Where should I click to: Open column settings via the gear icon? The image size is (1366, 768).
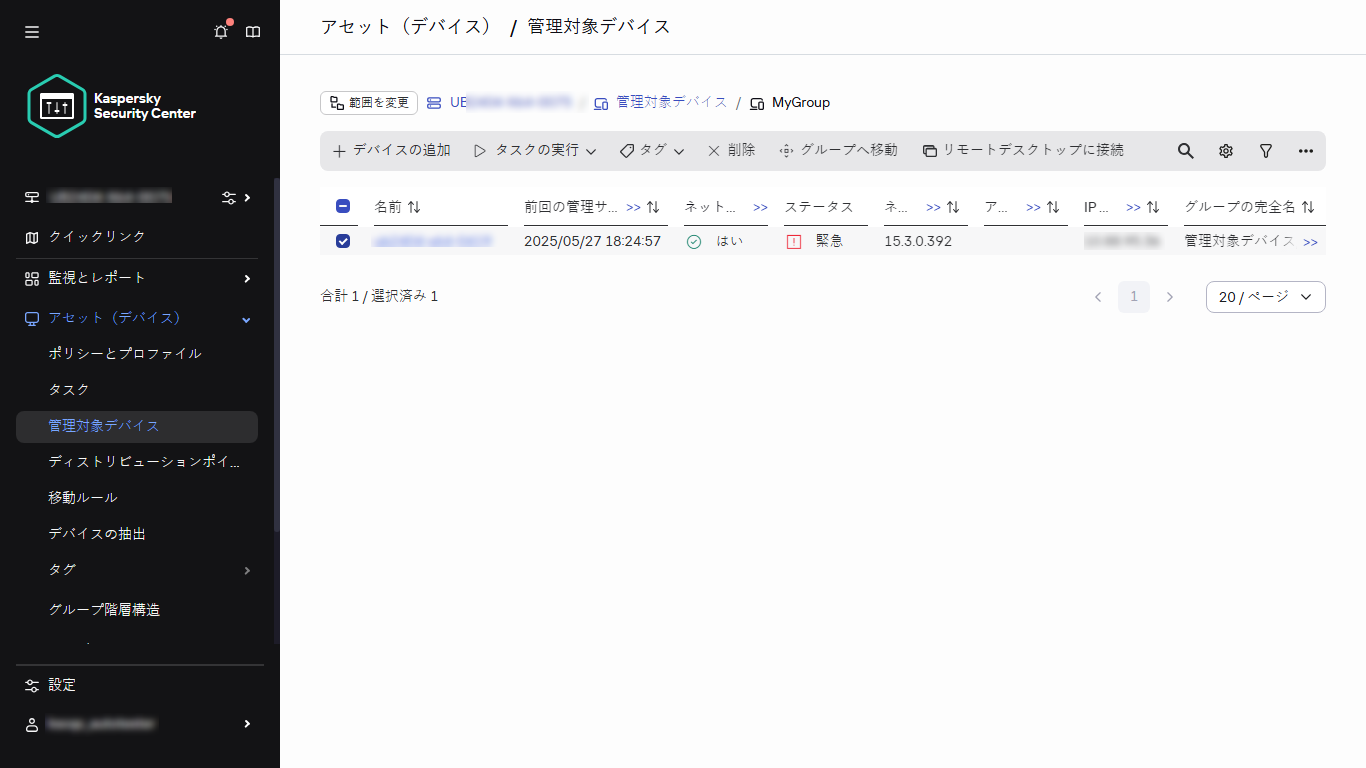[x=1225, y=150]
